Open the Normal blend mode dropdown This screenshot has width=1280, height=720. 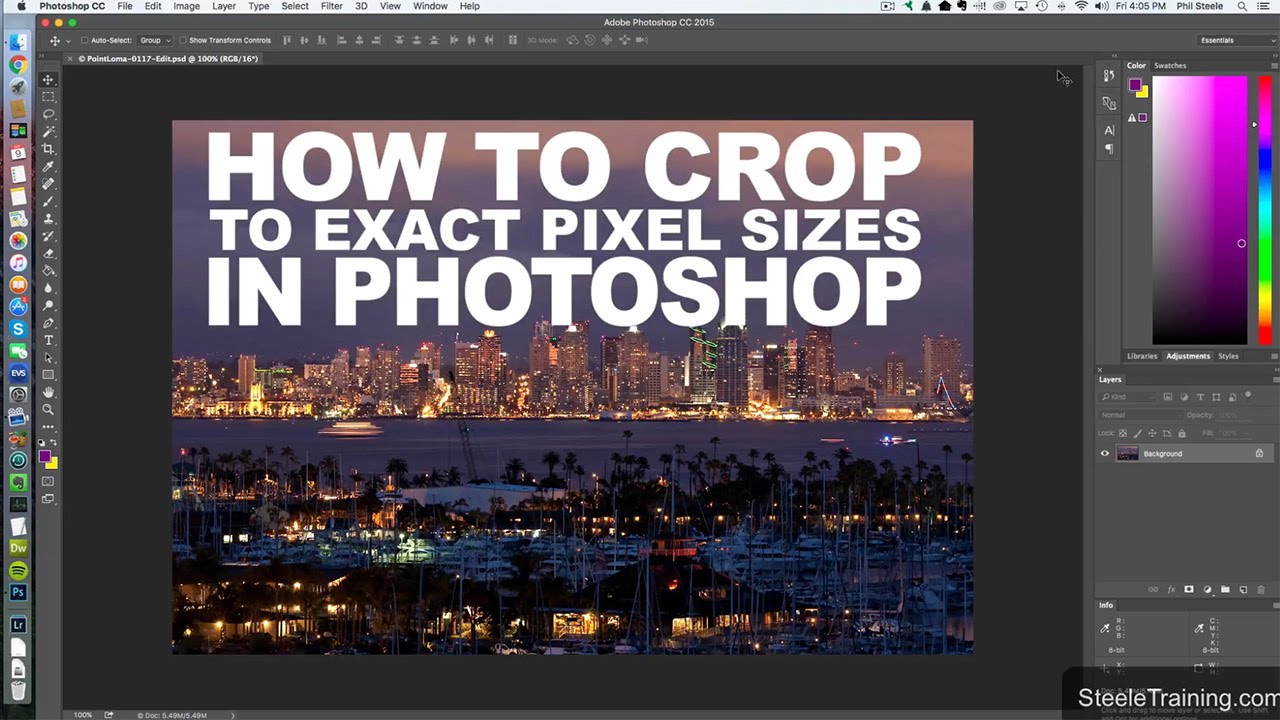tap(1138, 415)
